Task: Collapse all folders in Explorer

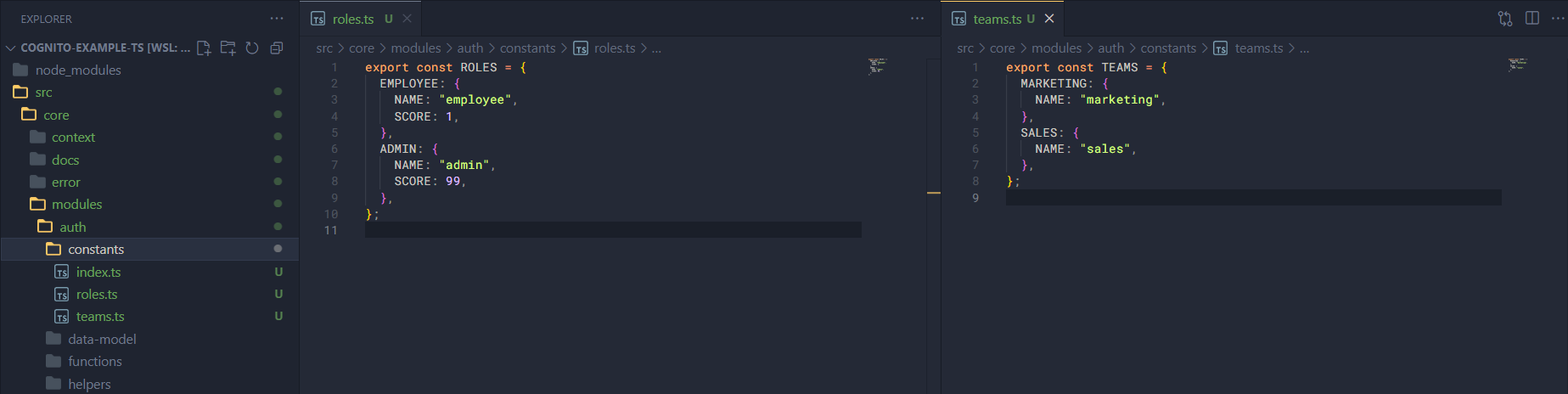Action: click(x=276, y=48)
